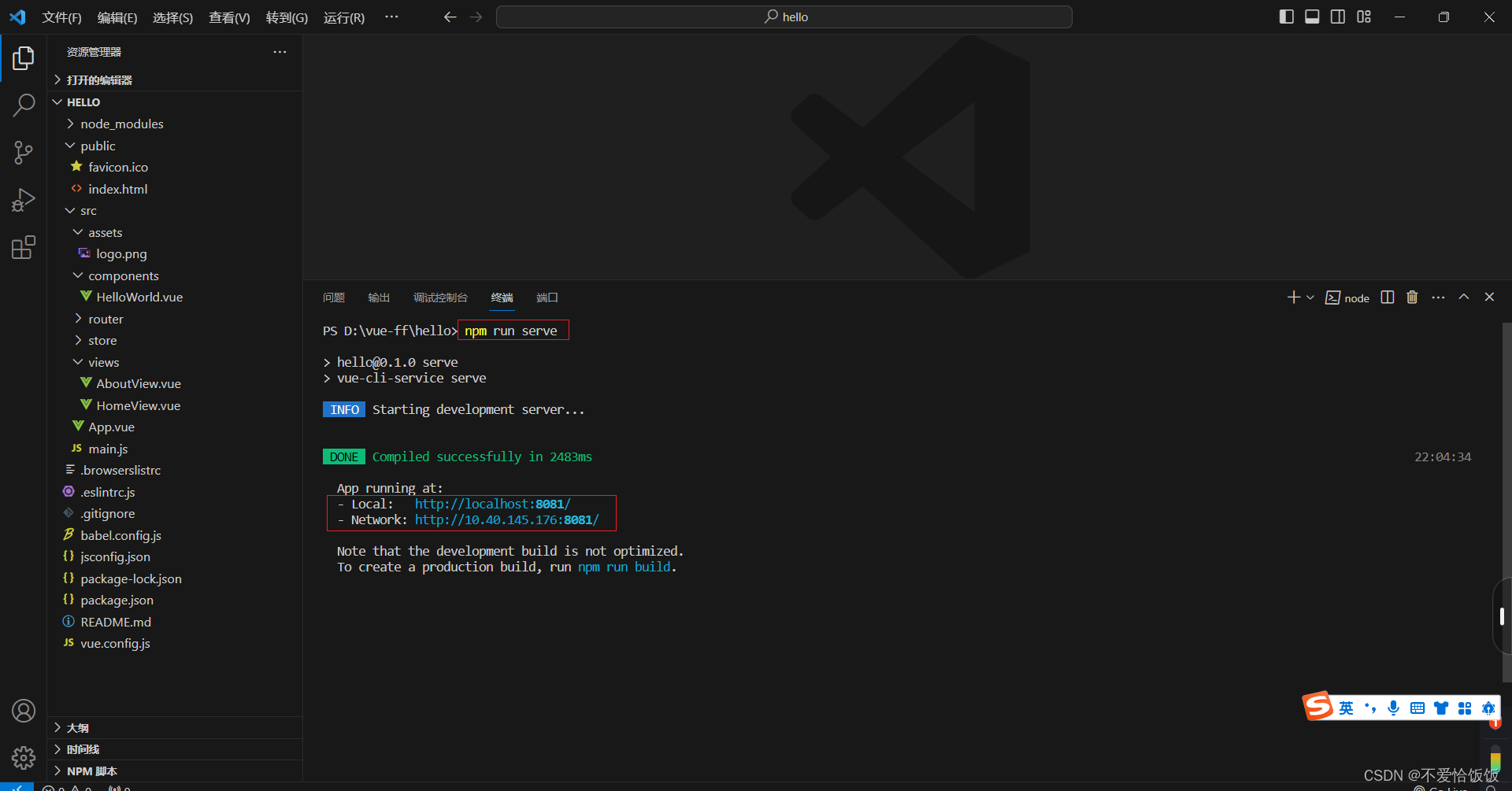Open index.html in public folder
The width and height of the screenshot is (1512, 791).
[x=175, y=189]
